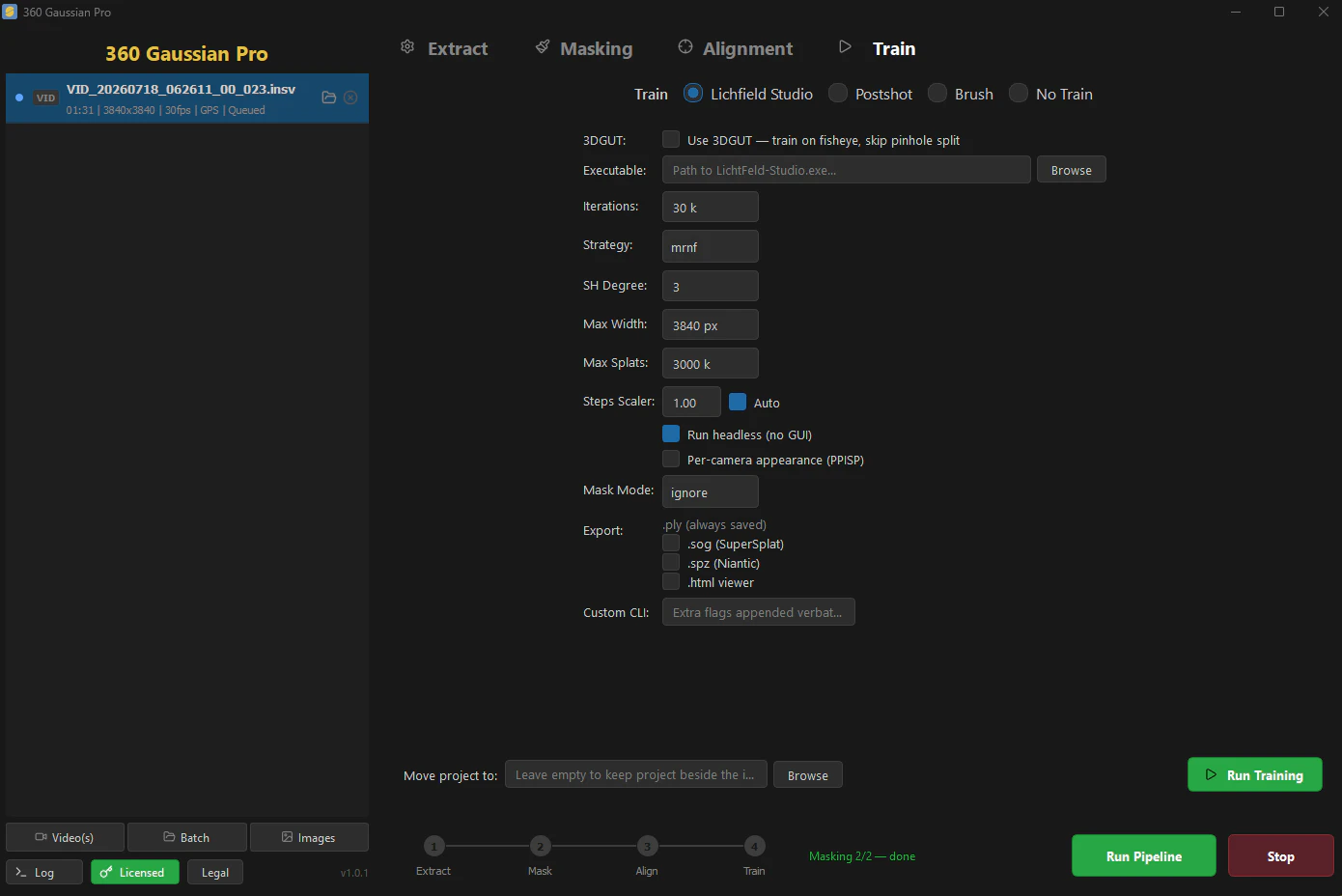1342x896 pixels.
Task: Enable the .html viewer export
Action: pos(671,582)
